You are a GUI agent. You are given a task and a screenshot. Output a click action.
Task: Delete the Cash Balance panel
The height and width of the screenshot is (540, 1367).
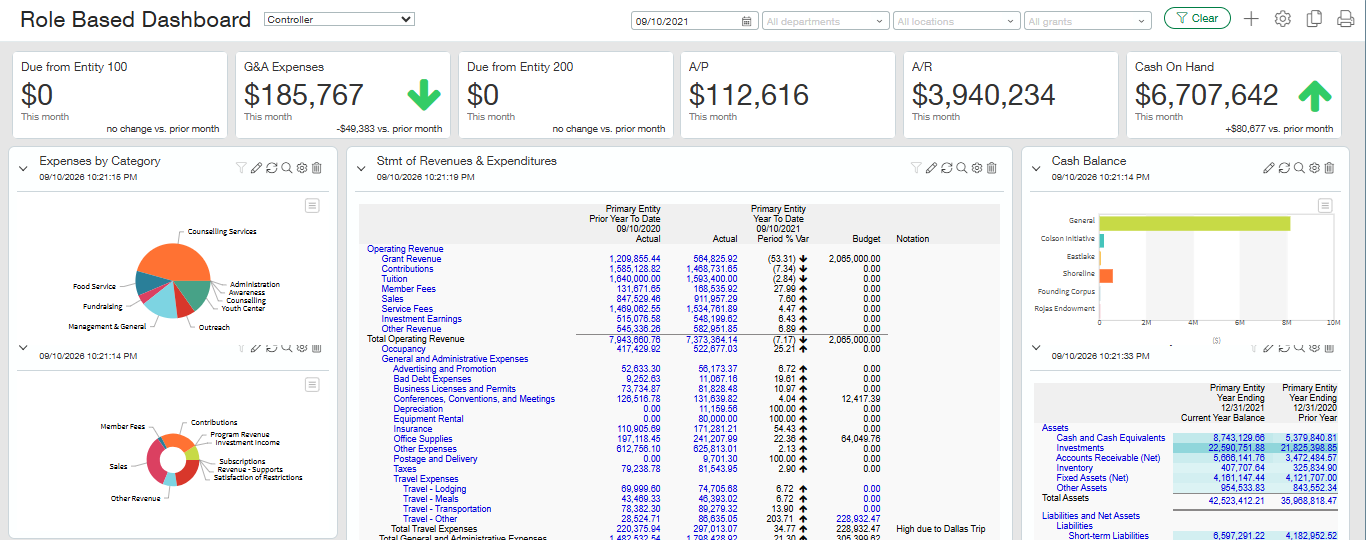(x=1329, y=168)
